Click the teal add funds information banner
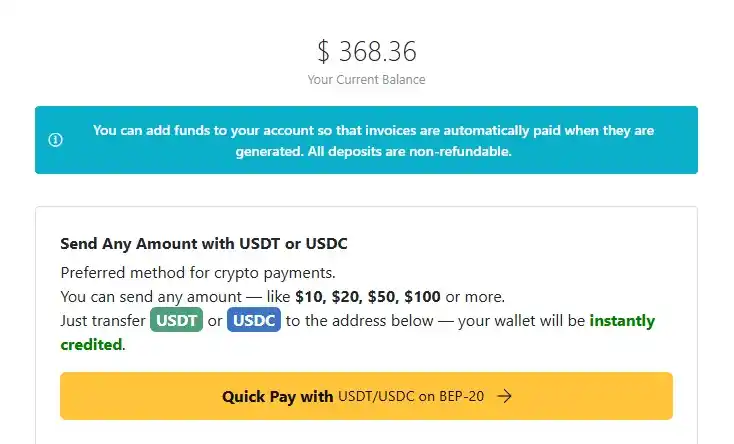Image resolution: width=734 pixels, height=444 pixels. click(367, 140)
